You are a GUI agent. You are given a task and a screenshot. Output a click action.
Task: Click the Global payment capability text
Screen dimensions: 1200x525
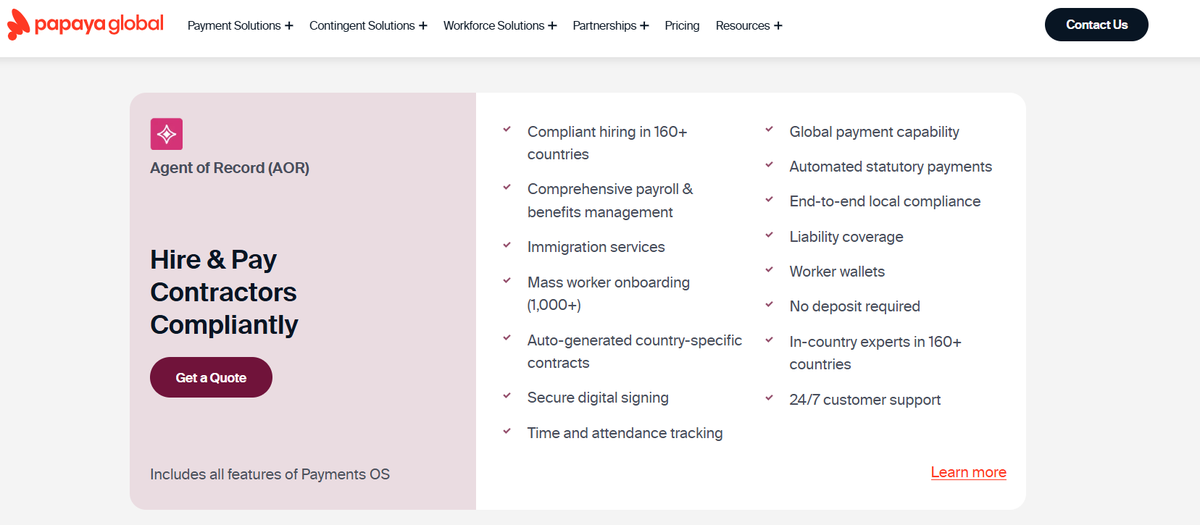[x=874, y=132]
